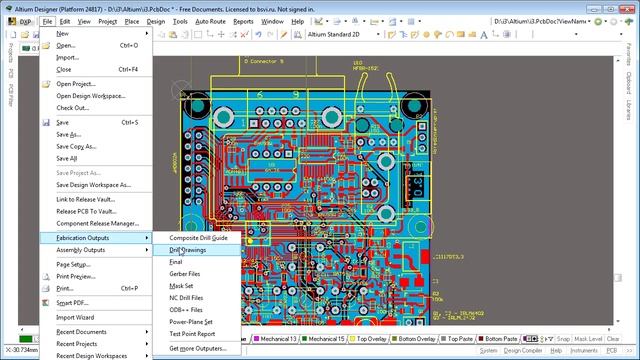
Task: Click the grid icon in the utilities toolbar
Action: click(411, 21)
